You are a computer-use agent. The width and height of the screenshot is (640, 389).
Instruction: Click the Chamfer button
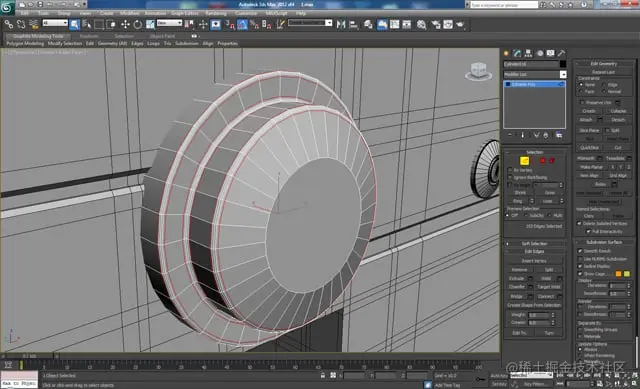(x=517, y=287)
